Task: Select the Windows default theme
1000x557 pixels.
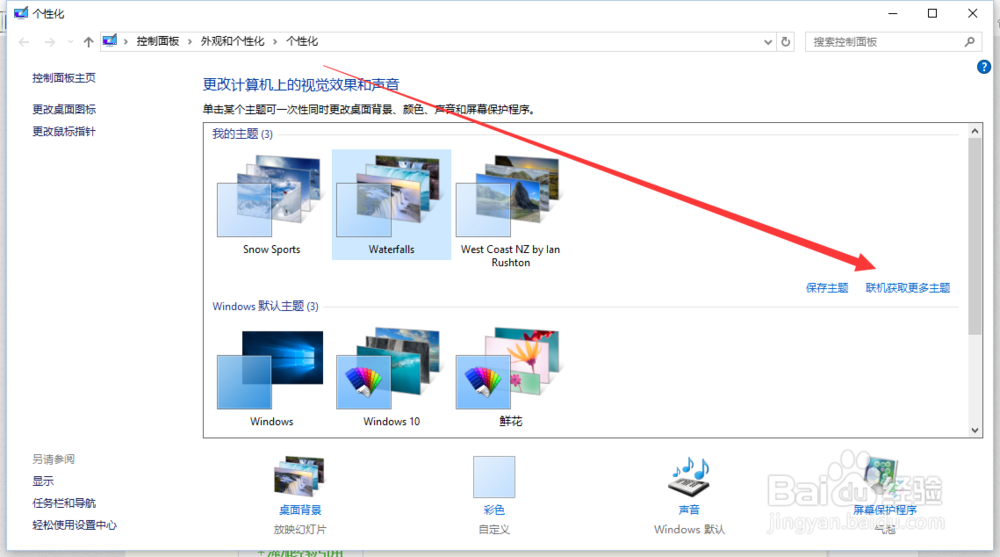Action: pyautogui.click(x=271, y=378)
